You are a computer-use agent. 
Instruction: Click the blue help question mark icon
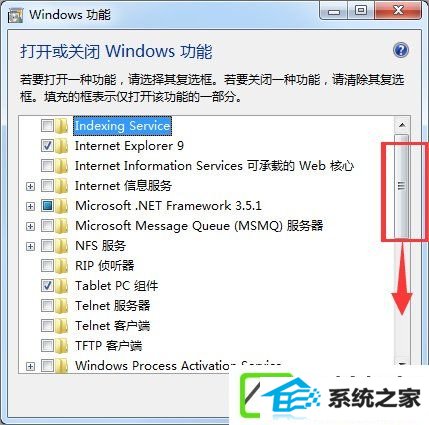[401, 50]
